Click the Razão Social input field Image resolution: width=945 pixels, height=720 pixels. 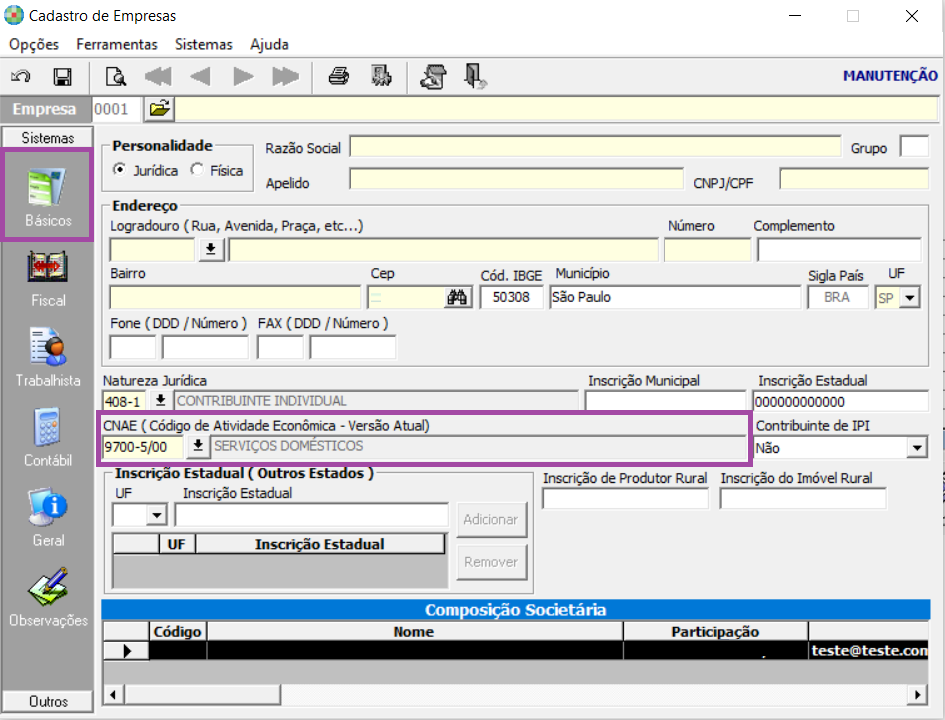(x=595, y=147)
